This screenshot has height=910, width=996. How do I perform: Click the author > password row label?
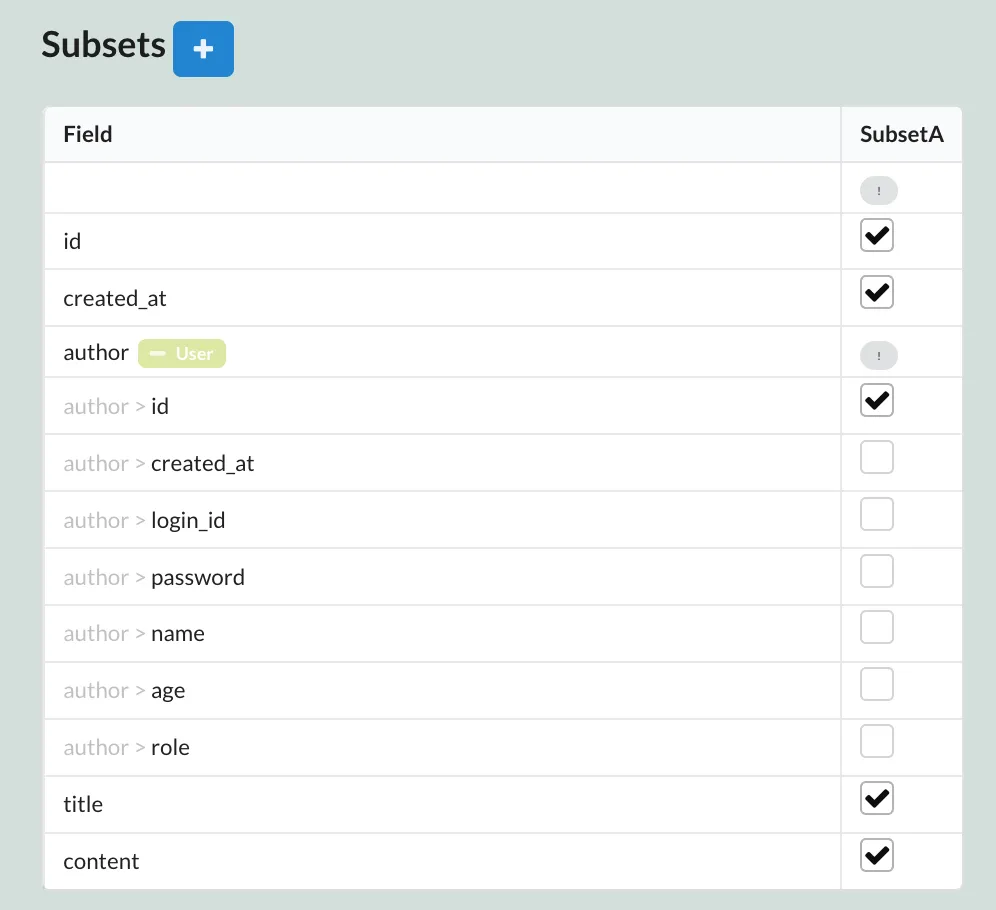coord(197,578)
